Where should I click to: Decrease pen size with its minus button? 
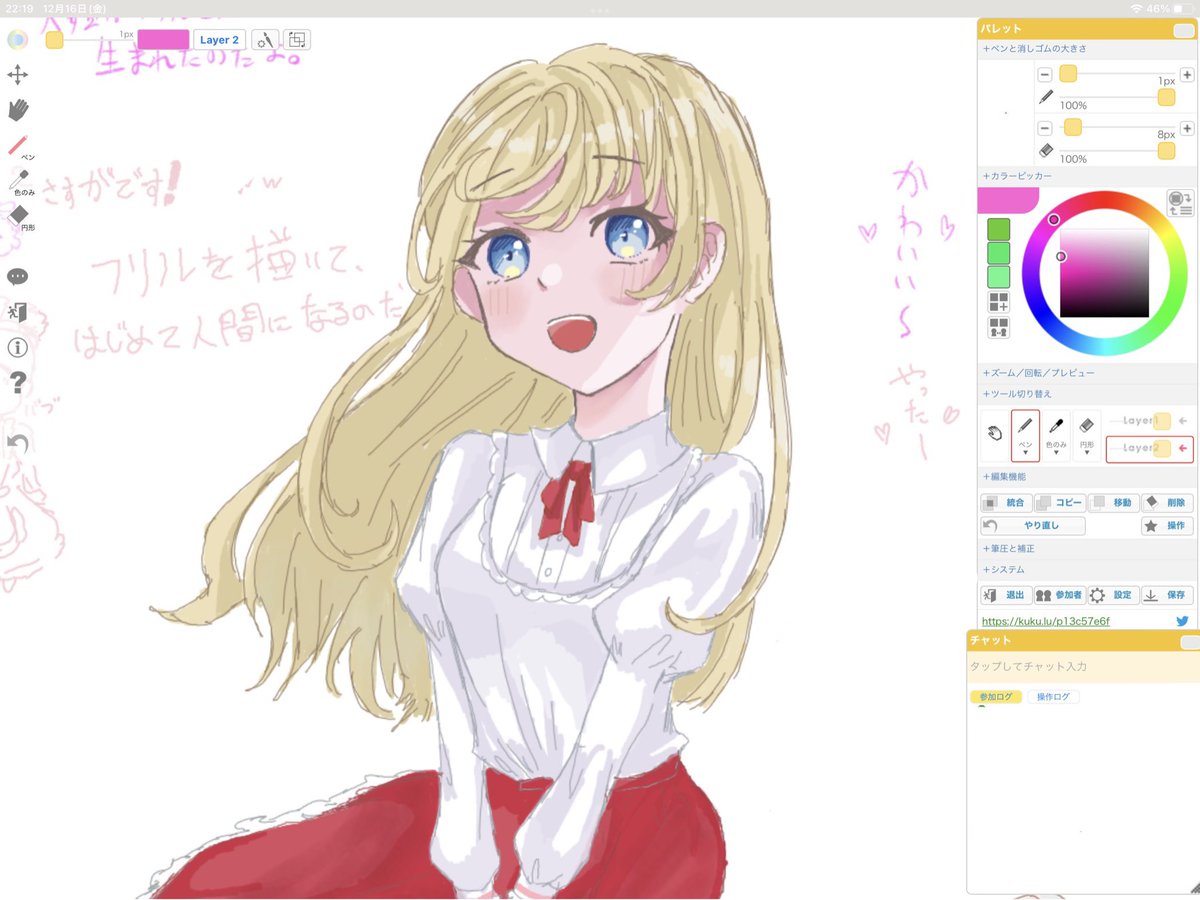1044,74
